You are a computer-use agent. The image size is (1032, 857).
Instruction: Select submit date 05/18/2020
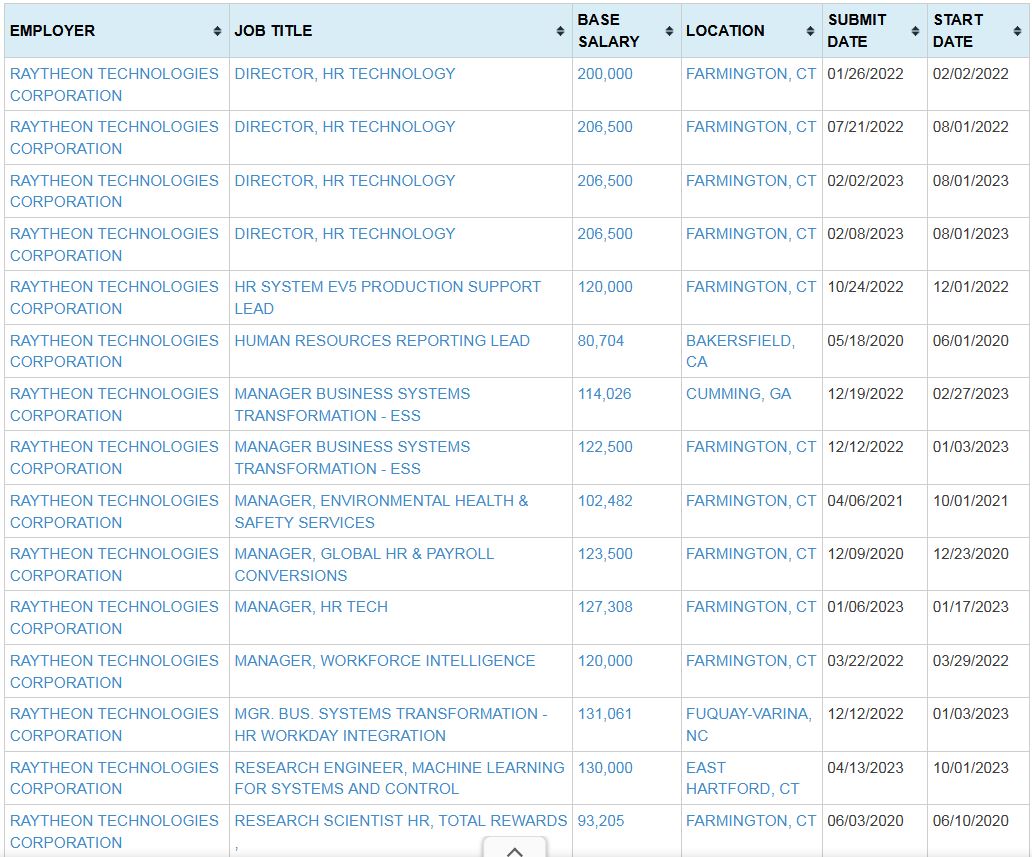tap(865, 340)
